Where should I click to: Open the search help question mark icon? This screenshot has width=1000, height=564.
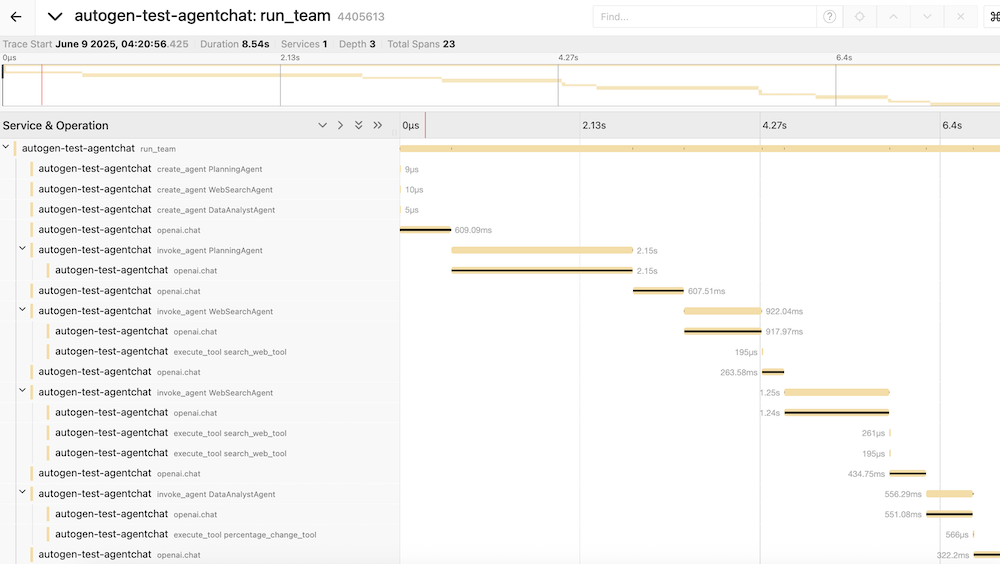[829, 17]
